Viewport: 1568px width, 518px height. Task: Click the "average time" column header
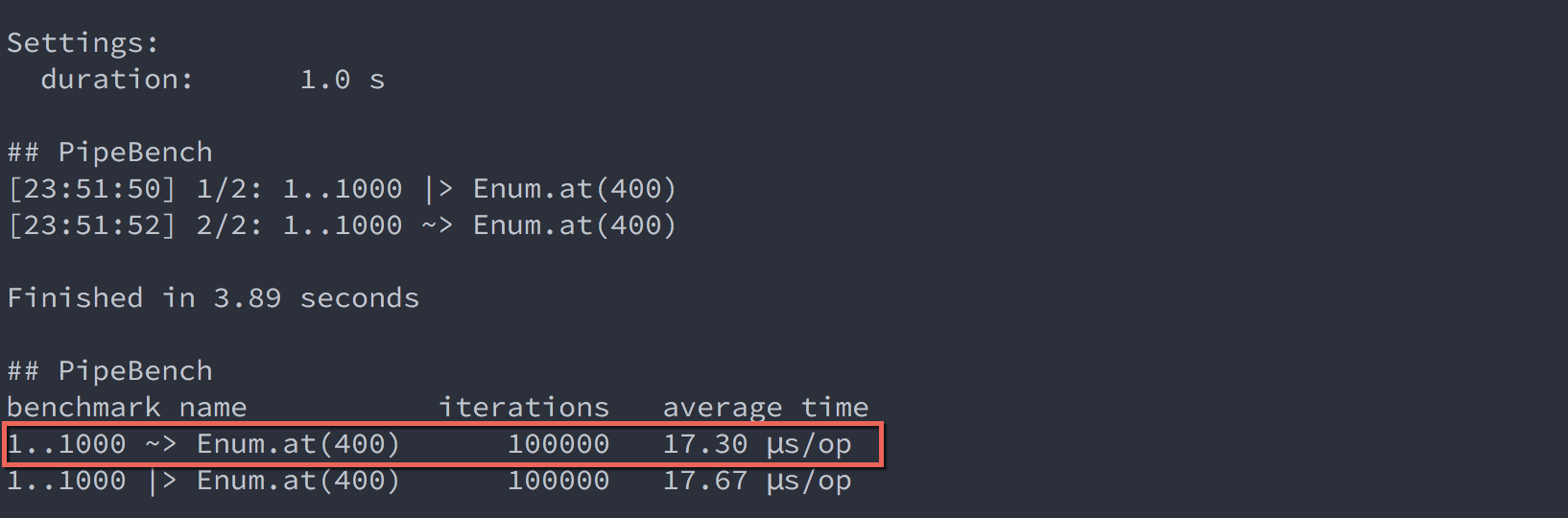pos(765,408)
